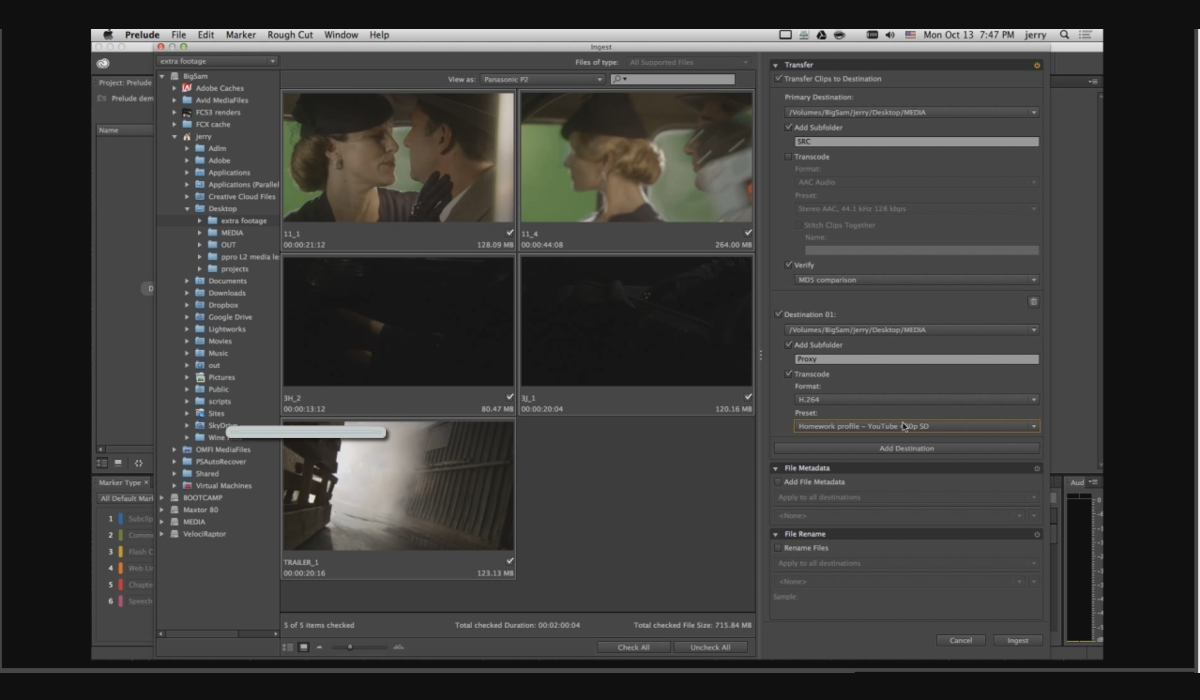
Task: Open the File menu
Action: pos(178,35)
